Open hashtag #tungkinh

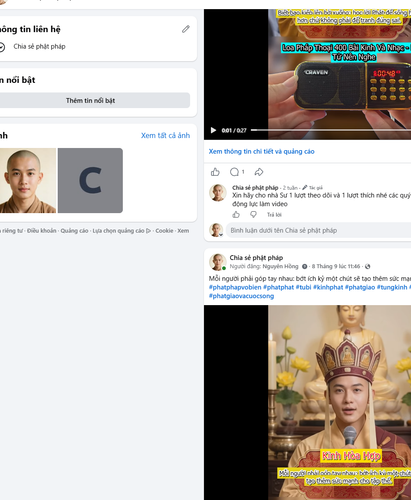(392, 287)
